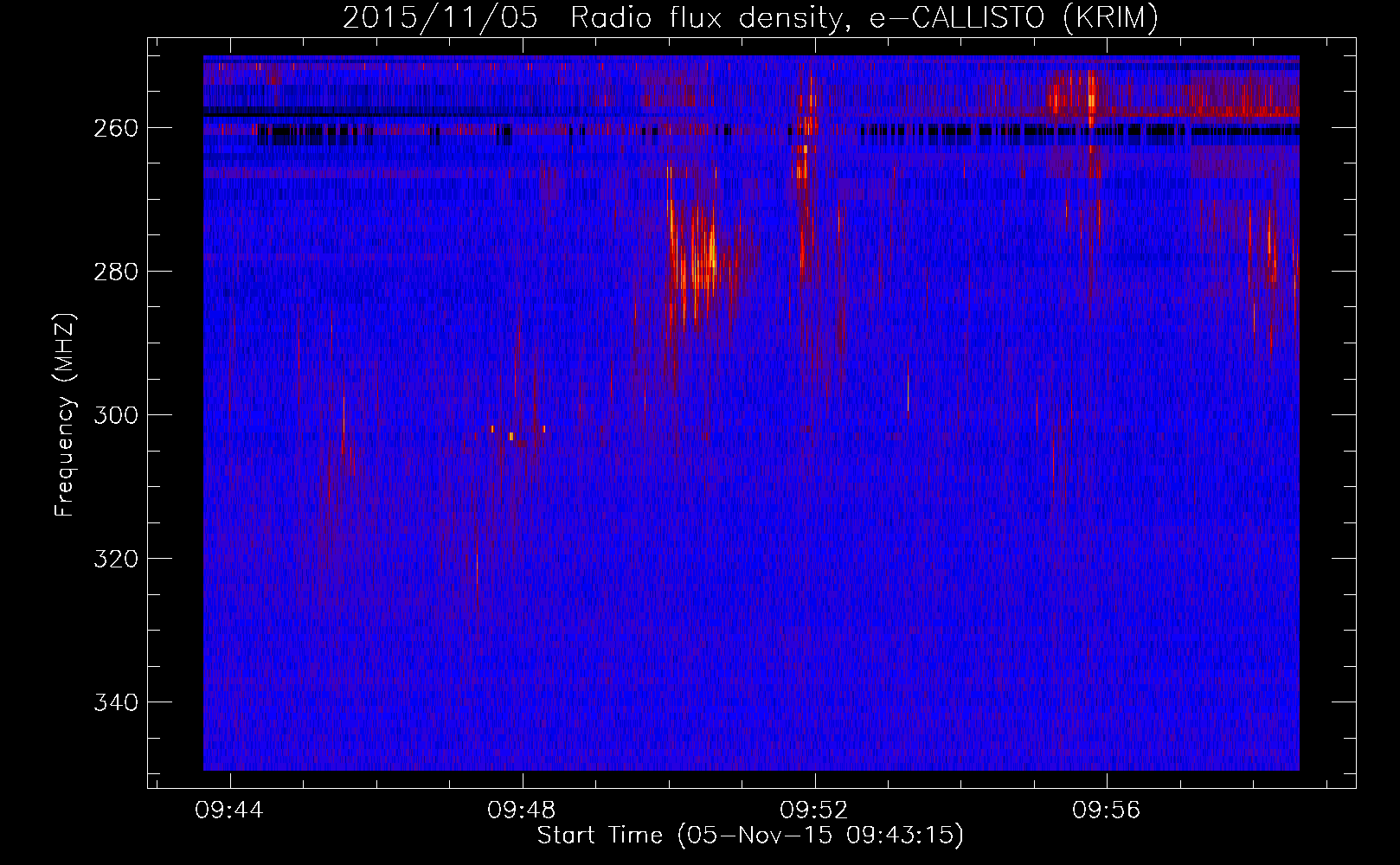Click the plot title 'Radio flux density, e-CALLISTO (KRIM)'
Viewport: 1400px width, 865px height.
[864, 17]
